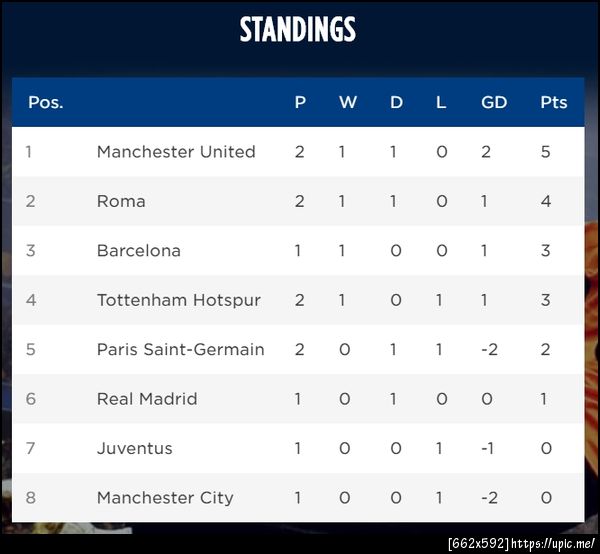This screenshot has height=554, width=600.
Task: Open the upic.me watermark link
Action: (554, 543)
